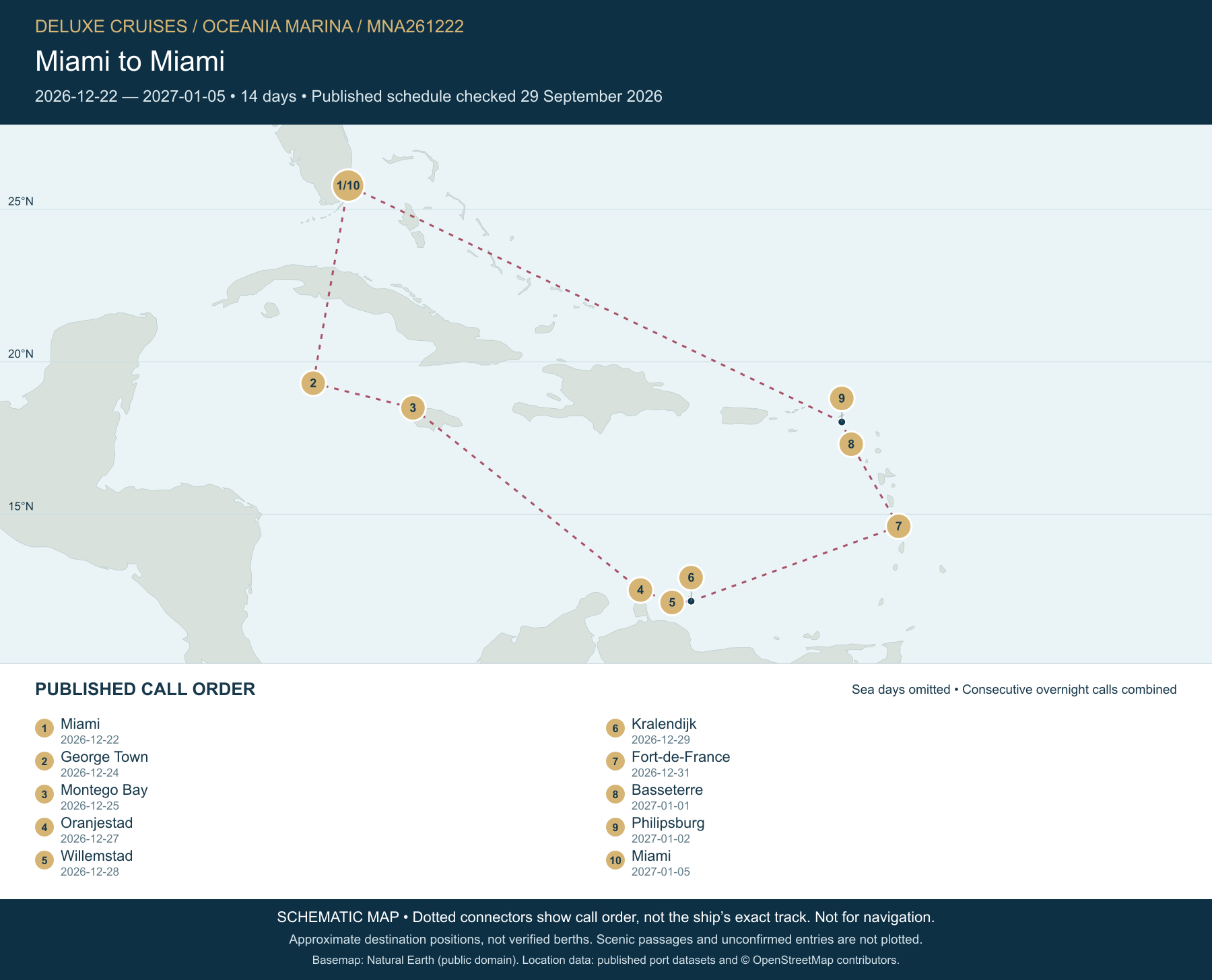Select map marker 6 for Kralendijk
The width and height of the screenshot is (1212, 980).
pyautogui.click(x=691, y=577)
